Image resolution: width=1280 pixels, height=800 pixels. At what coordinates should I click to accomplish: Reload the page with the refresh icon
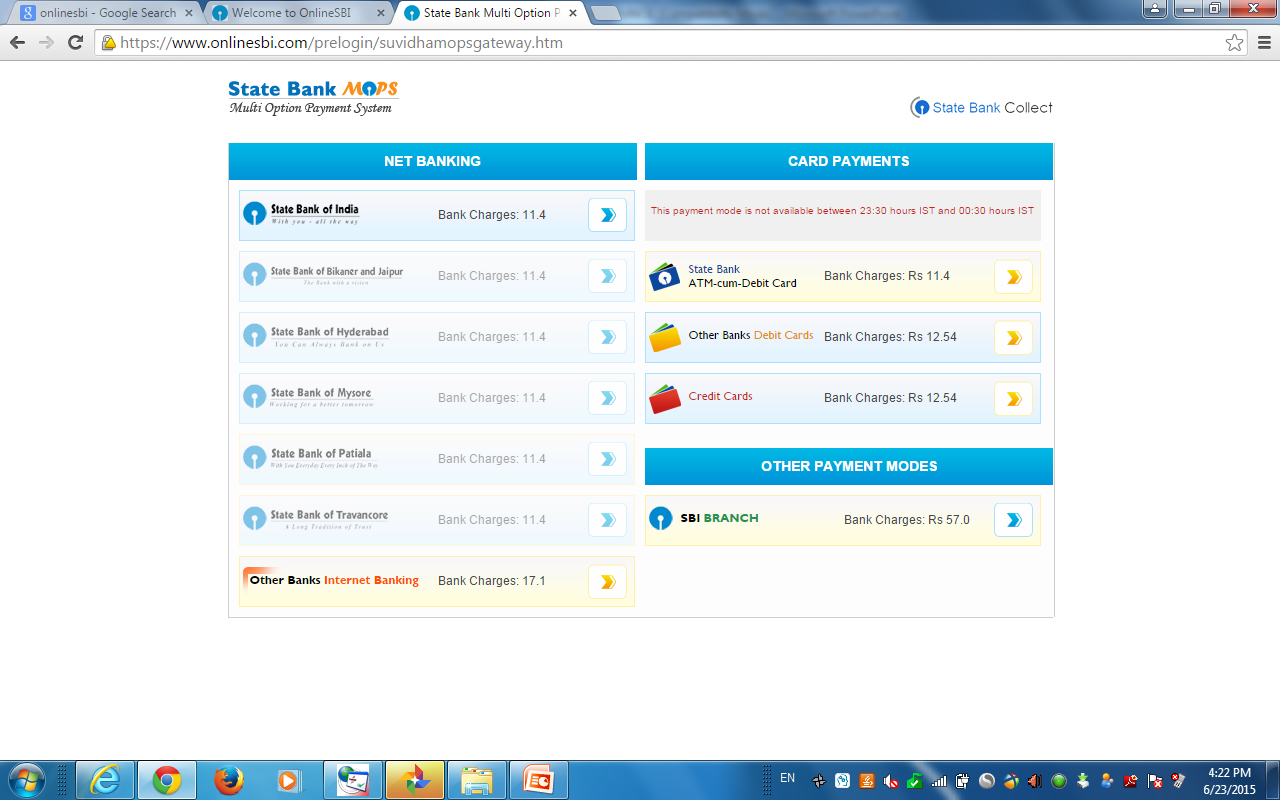pos(75,43)
